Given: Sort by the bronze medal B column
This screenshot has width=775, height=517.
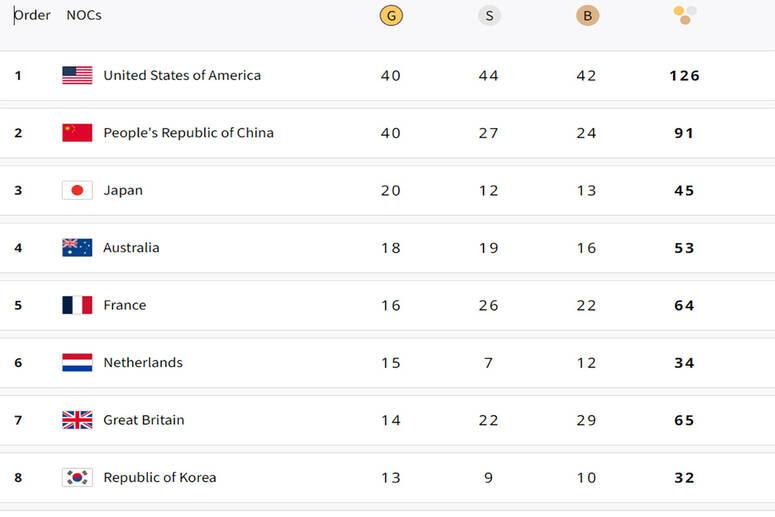Looking at the screenshot, I should pyautogui.click(x=587, y=15).
